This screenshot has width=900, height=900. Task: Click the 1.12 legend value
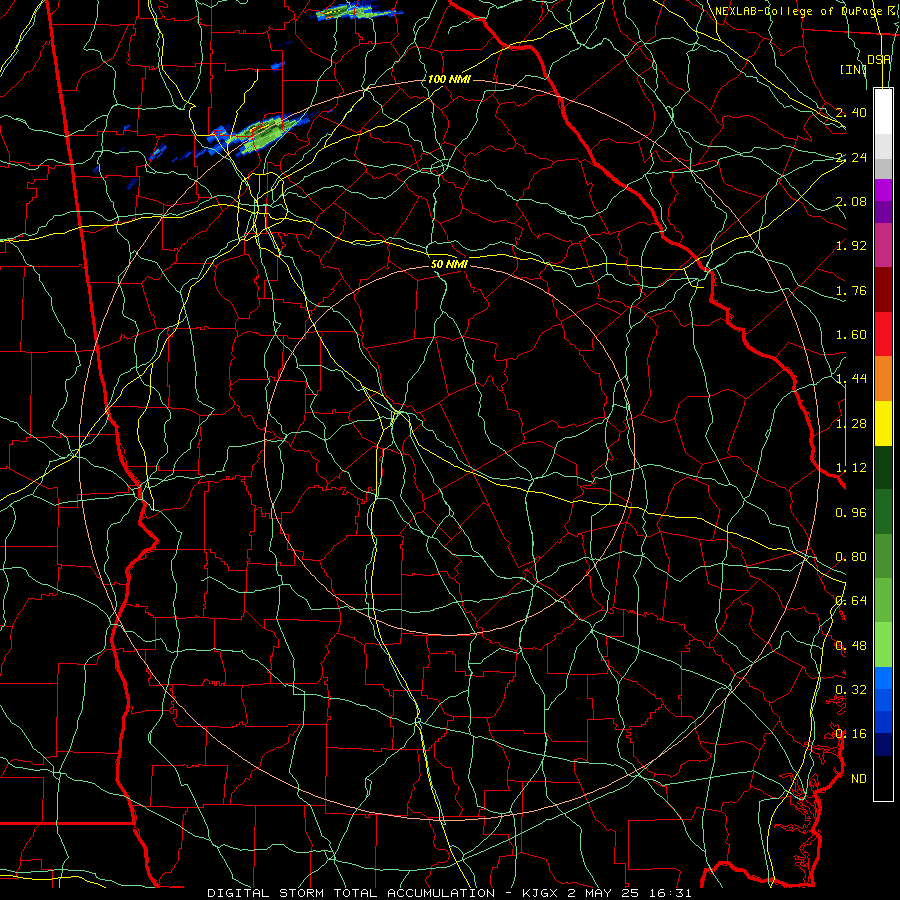click(851, 468)
